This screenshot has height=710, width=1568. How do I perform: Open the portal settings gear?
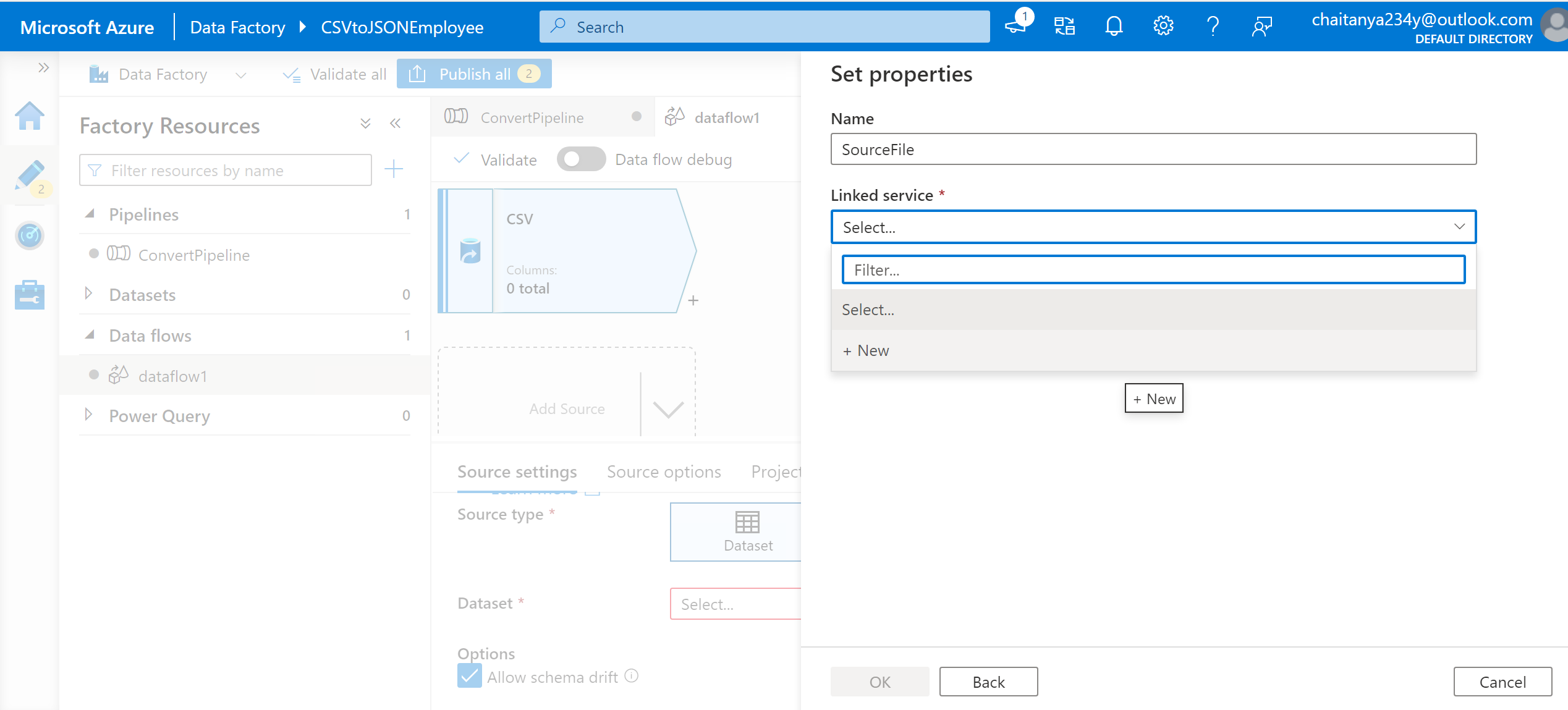(1163, 26)
